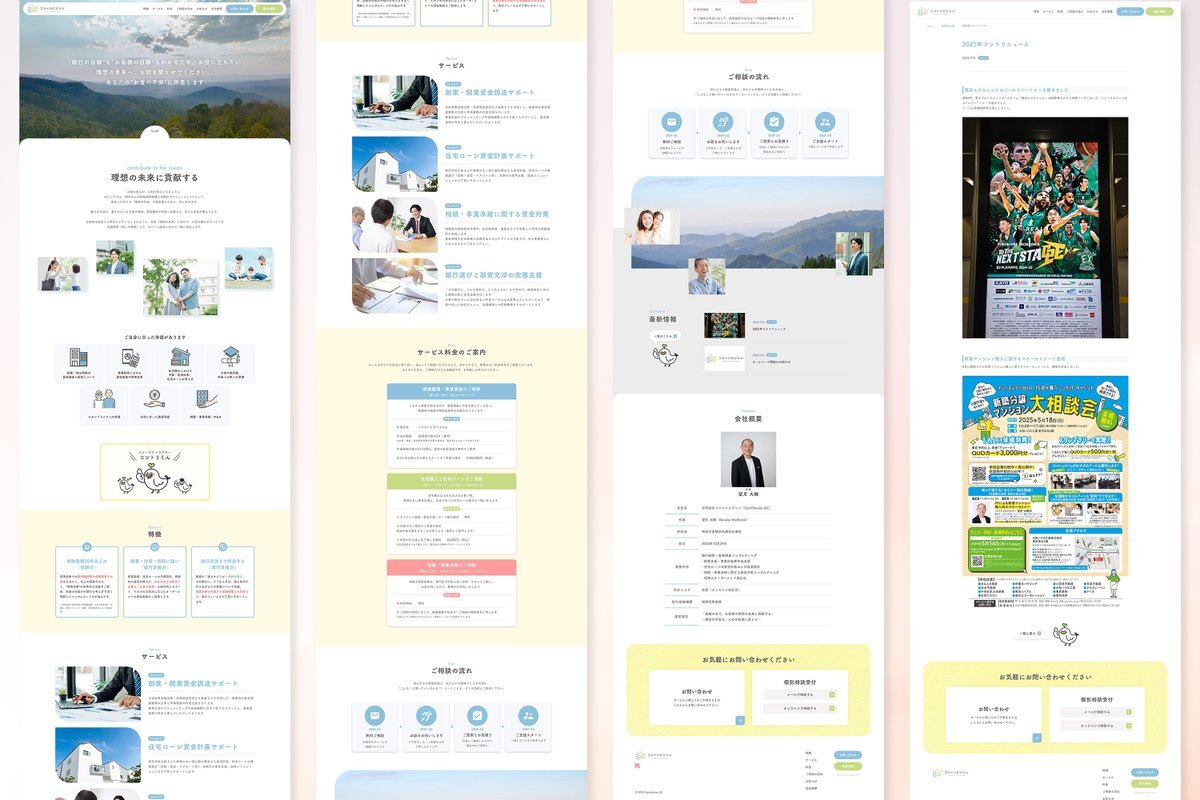Click オンラインで相談する button in third mockup
This screenshot has width=1200, height=800.
[799, 708]
